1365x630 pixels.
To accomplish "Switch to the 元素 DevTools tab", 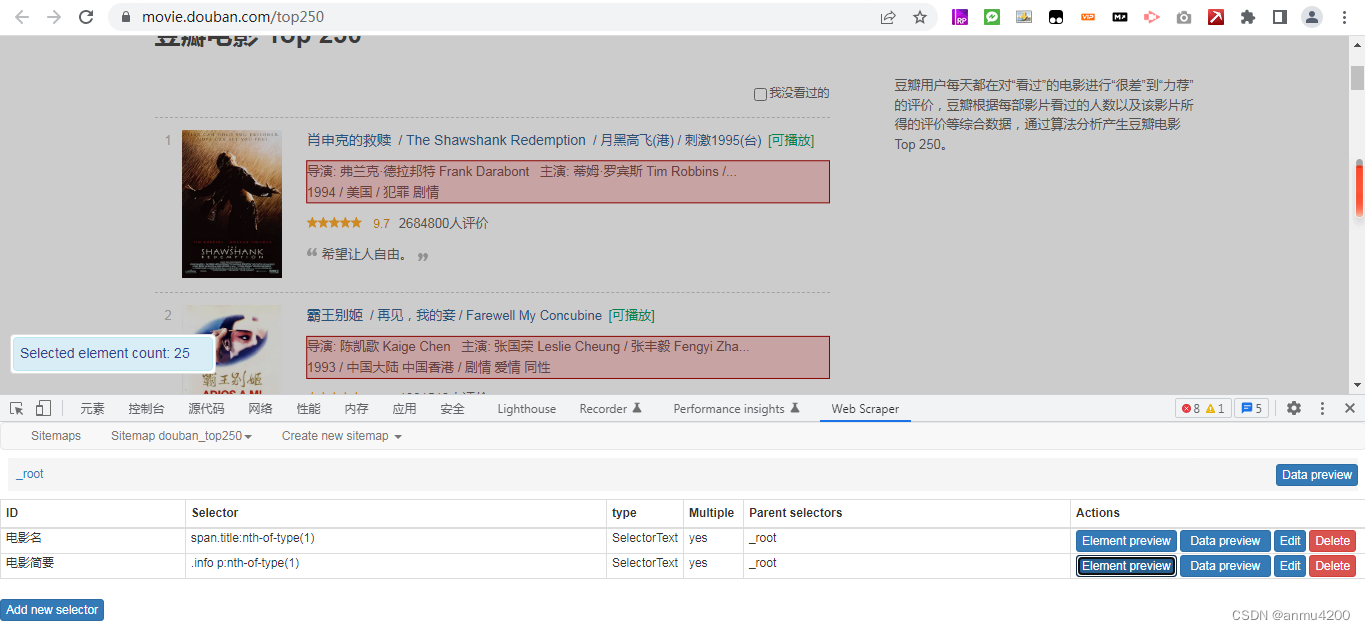I will coord(92,408).
